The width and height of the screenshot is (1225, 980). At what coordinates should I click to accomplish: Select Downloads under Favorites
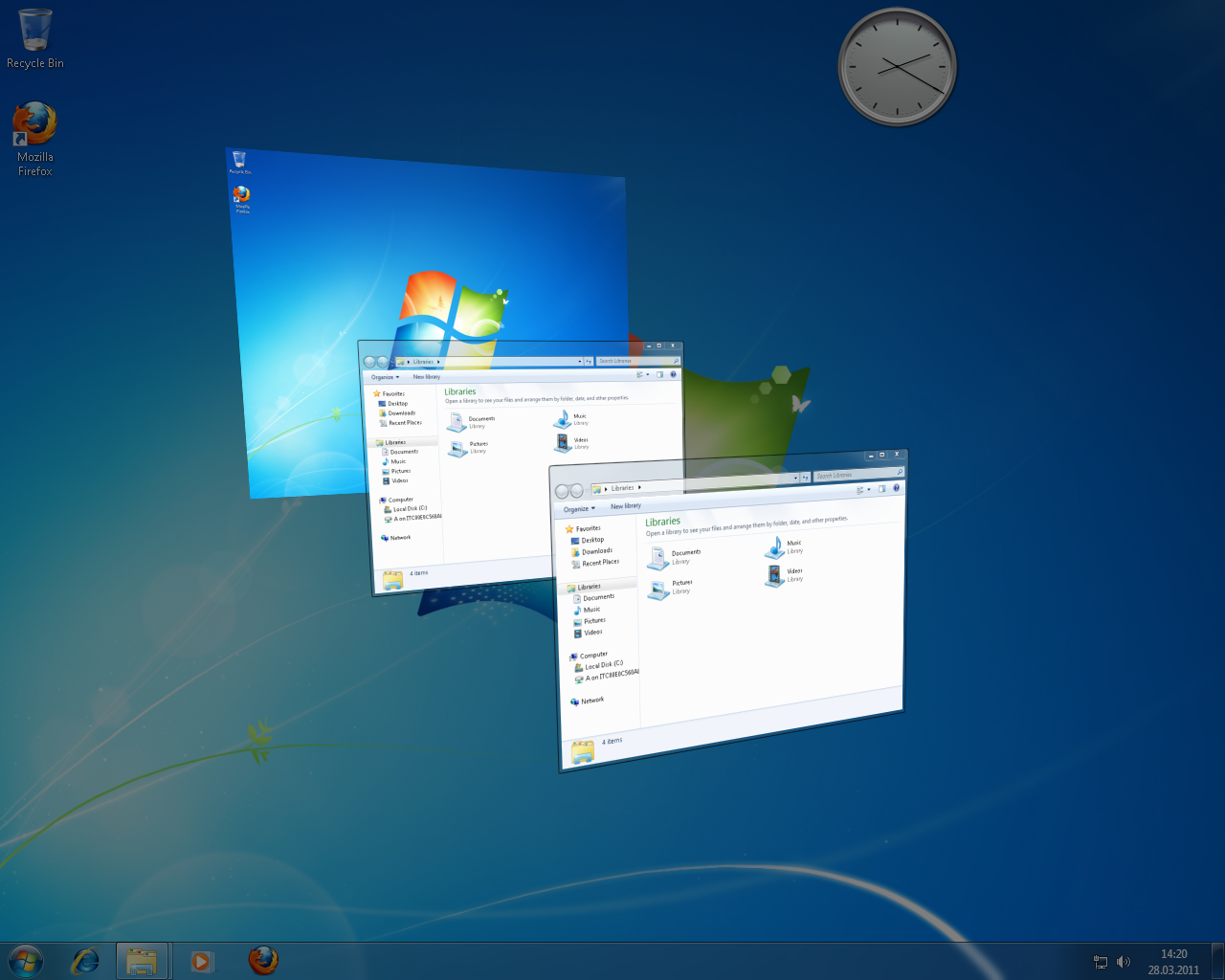click(596, 550)
